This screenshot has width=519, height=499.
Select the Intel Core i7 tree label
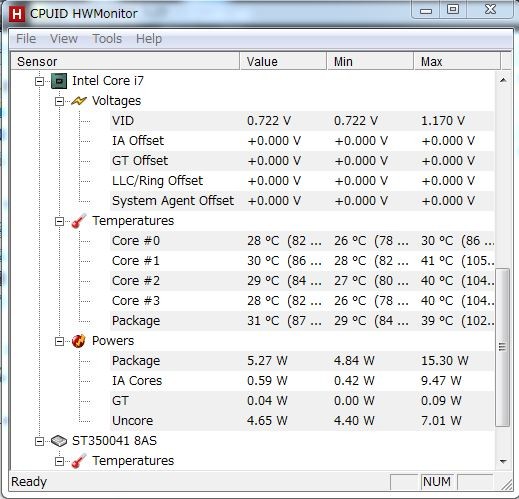(108, 81)
